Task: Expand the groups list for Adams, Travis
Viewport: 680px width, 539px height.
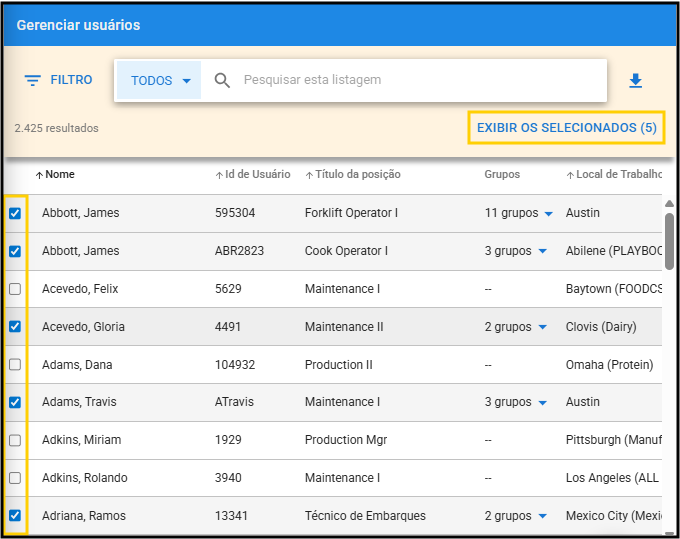Action: point(543,403)
